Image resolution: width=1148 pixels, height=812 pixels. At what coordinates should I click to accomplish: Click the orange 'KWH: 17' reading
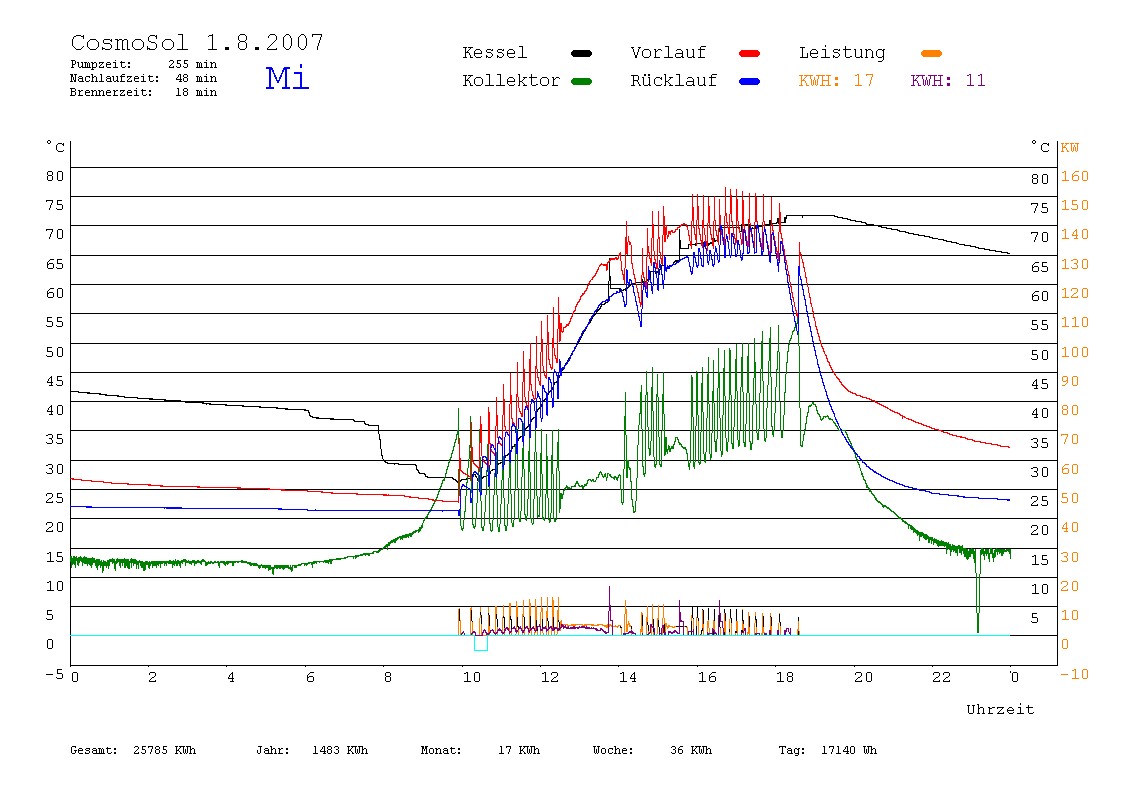836,81
